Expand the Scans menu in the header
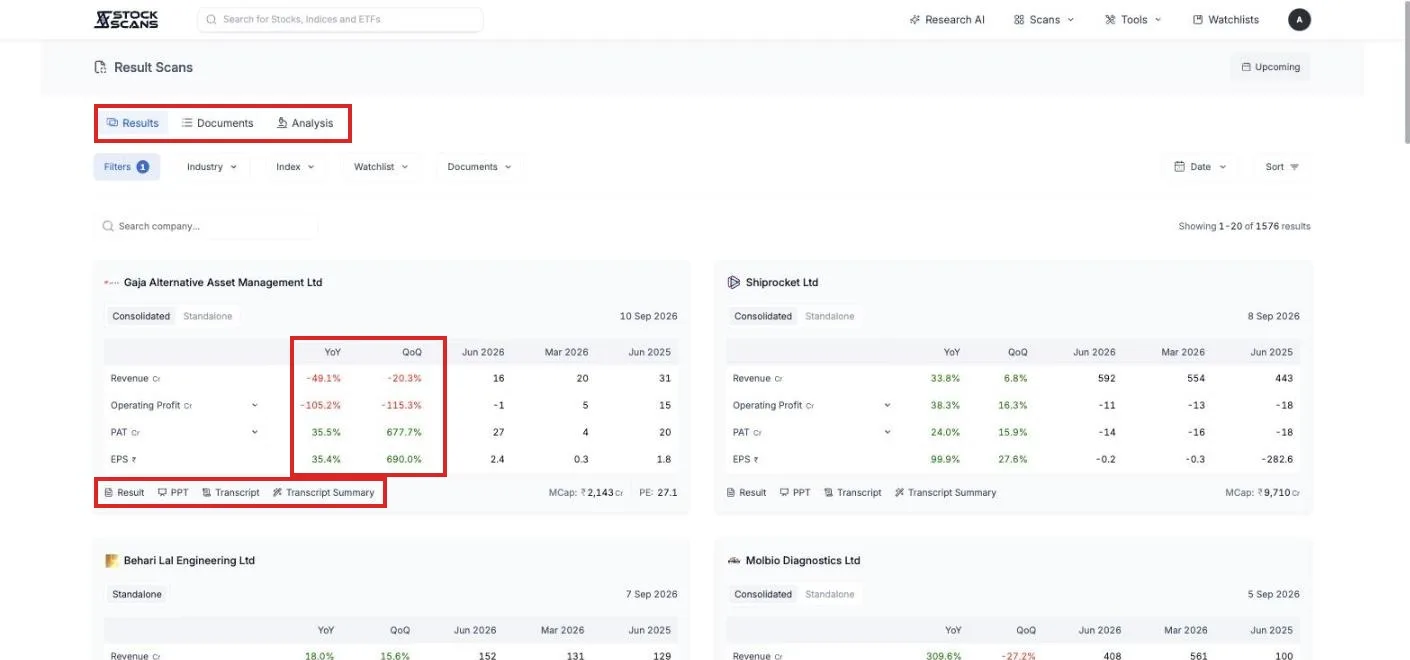 (x=1044, y=19)
